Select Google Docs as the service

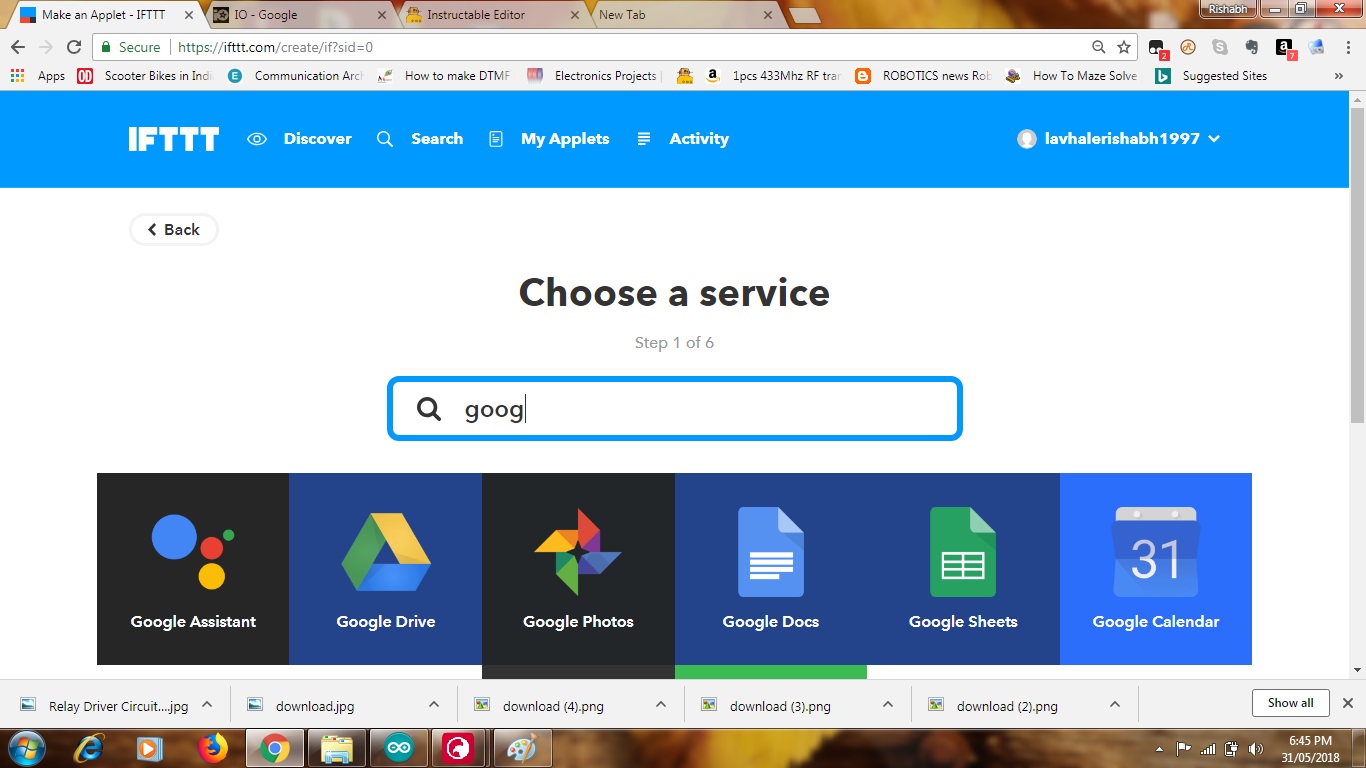[771, 569]
